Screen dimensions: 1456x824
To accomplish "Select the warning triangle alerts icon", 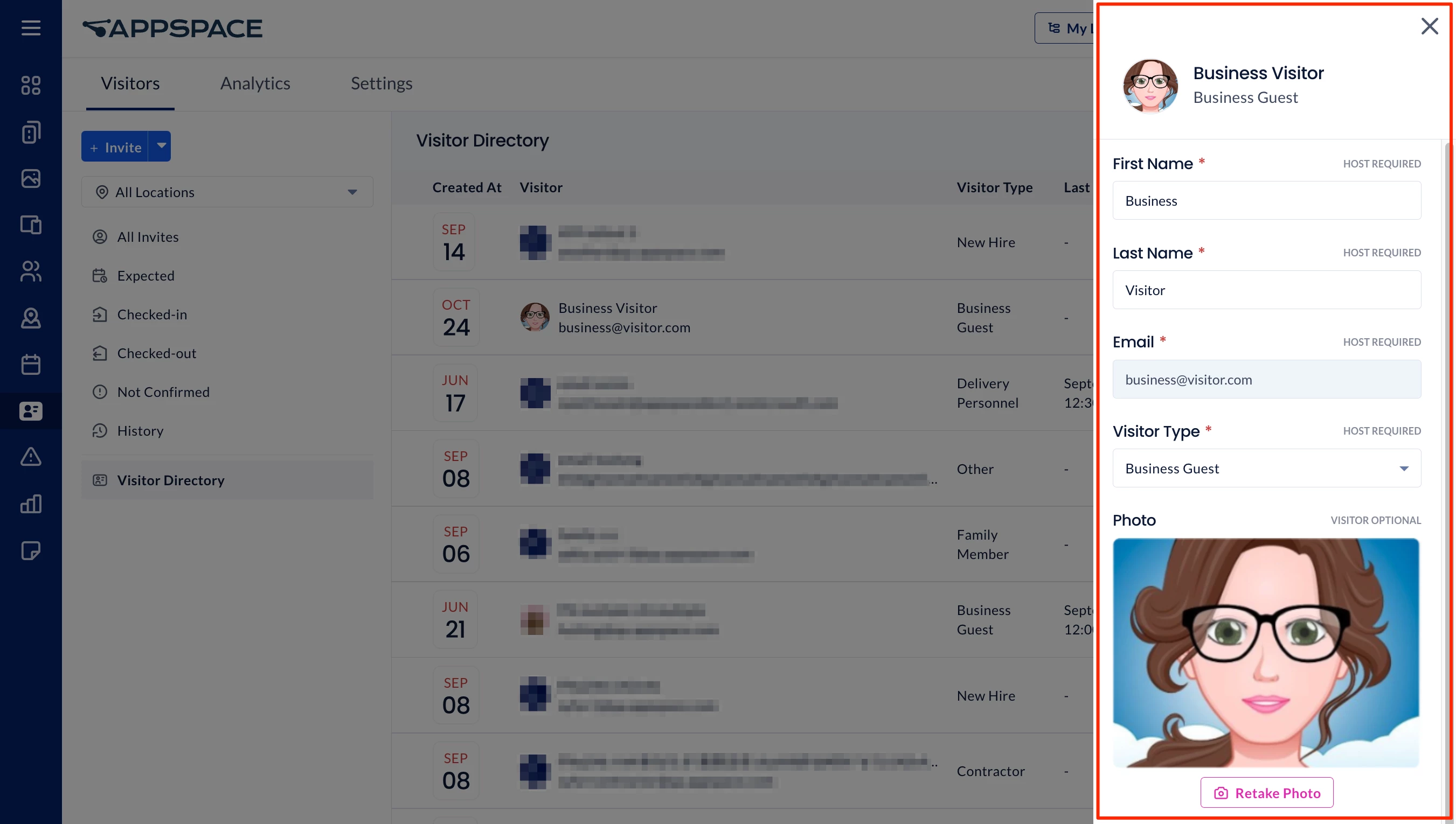I will (x=31, y=457).
